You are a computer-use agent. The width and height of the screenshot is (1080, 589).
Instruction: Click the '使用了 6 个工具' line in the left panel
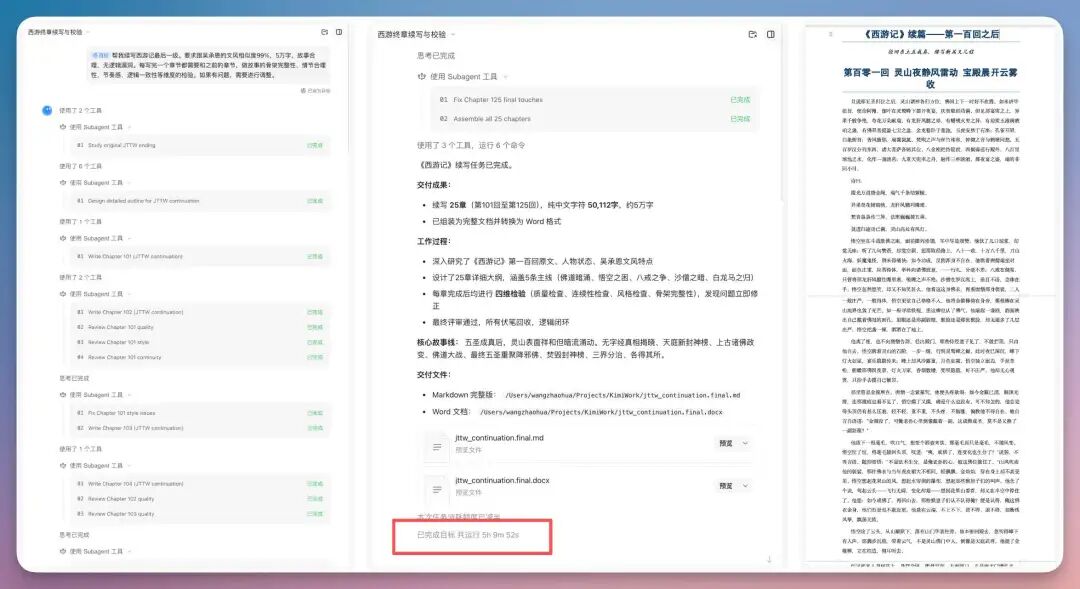pos(81,166)
